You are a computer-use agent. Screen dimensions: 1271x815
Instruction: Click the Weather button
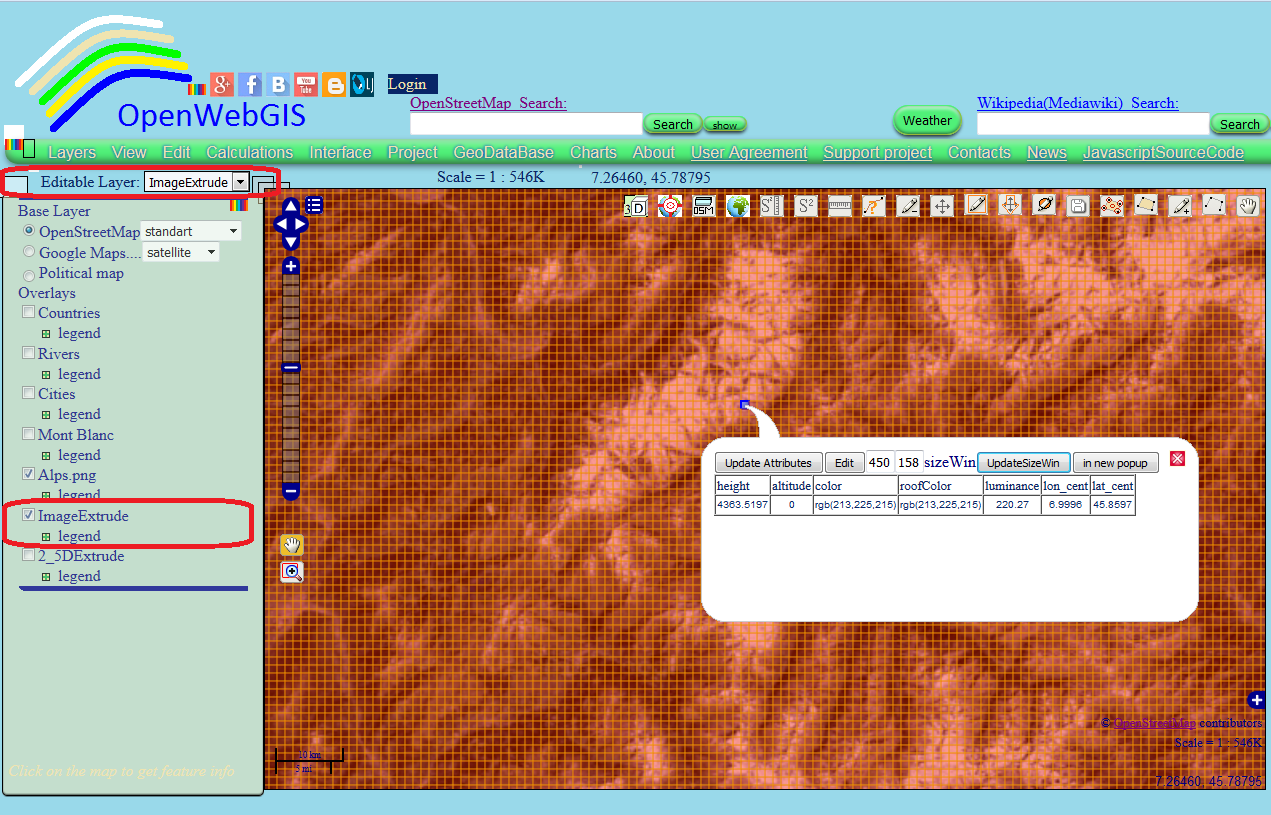(927, 120)
